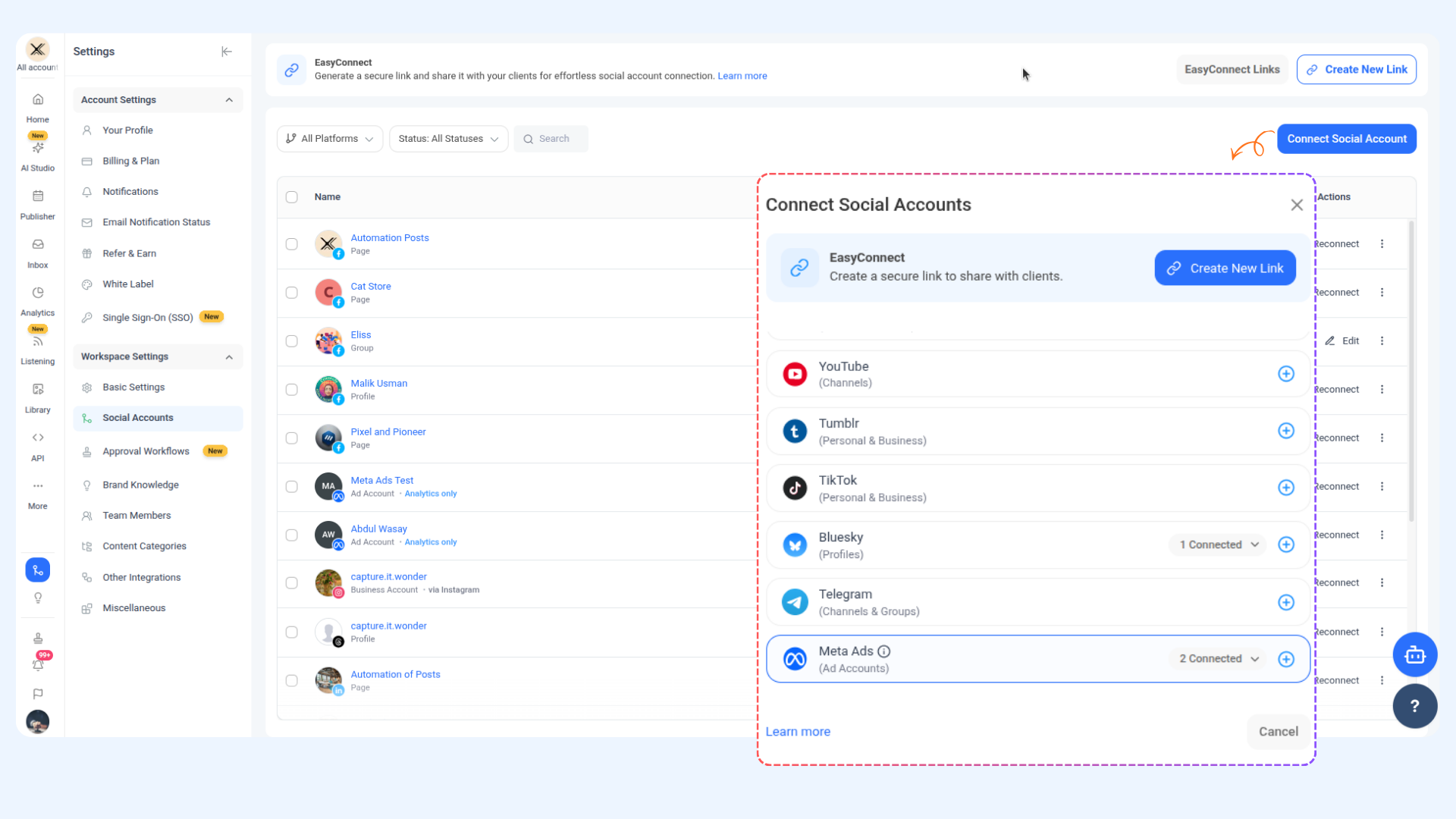1456x819 pixels.
Task: Open the Library icon
Action: [38, 390]
